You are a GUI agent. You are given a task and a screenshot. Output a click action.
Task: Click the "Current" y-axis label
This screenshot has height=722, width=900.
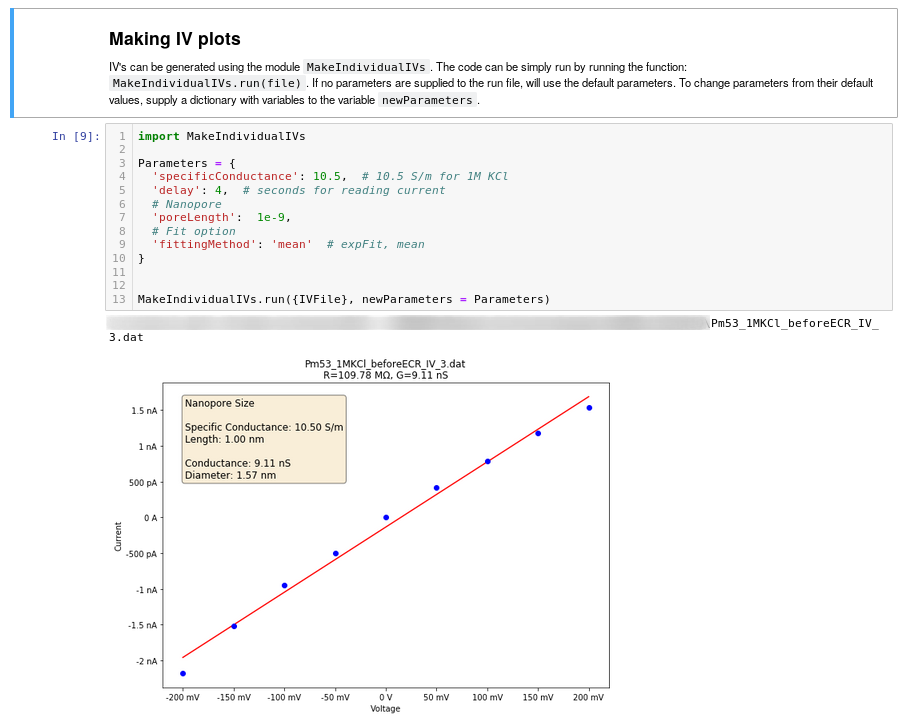coord(118,536)
